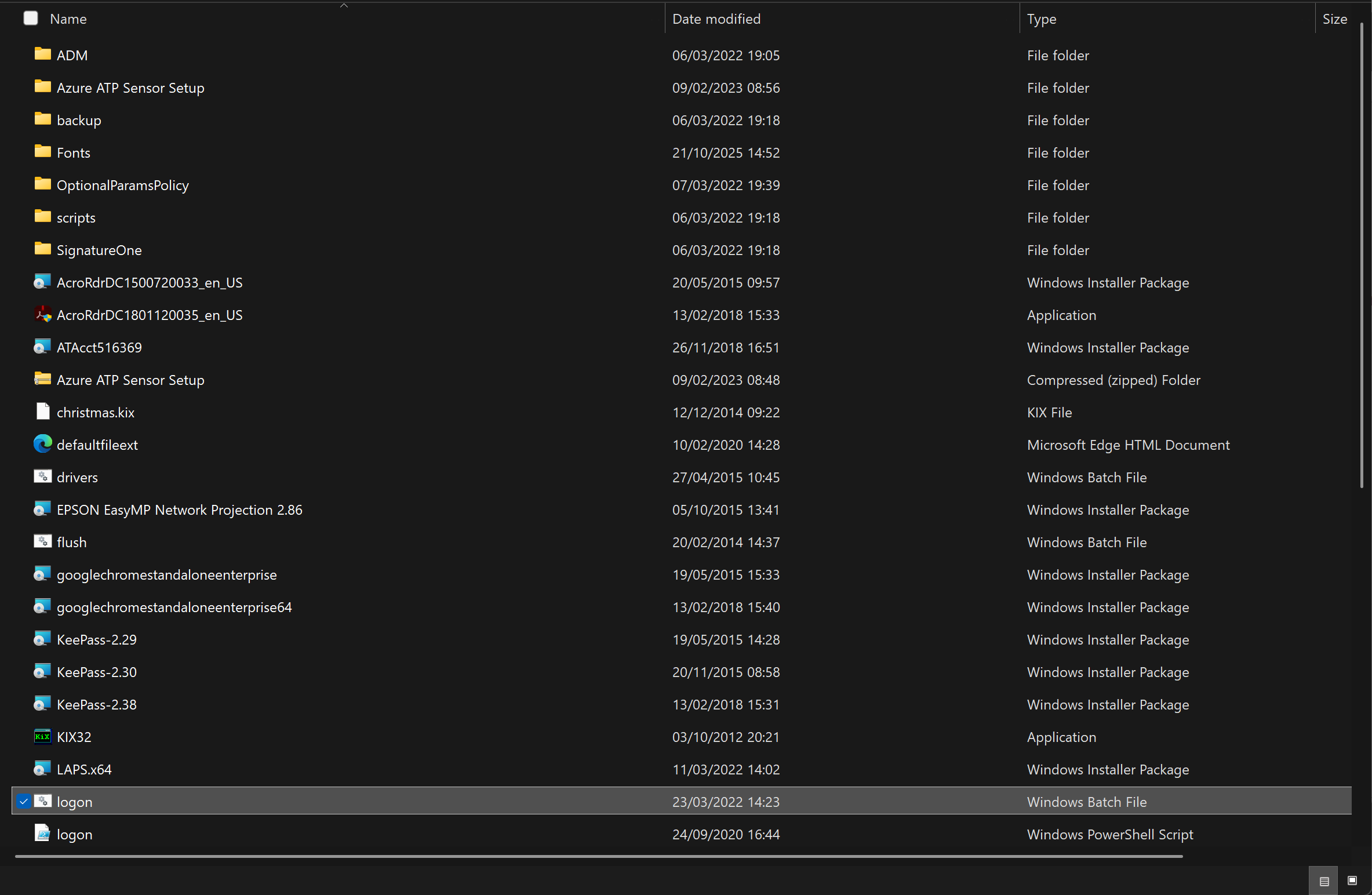Sort by the Name column header
Image resolution: width=1372 pixels, height=895 pixels.
tap(68, 19)
